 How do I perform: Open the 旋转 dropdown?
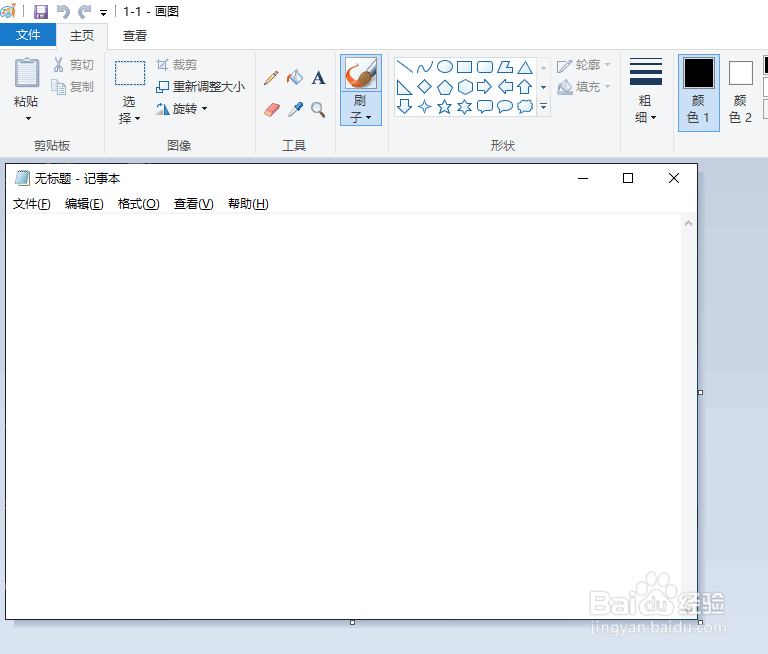pos(182,109)
